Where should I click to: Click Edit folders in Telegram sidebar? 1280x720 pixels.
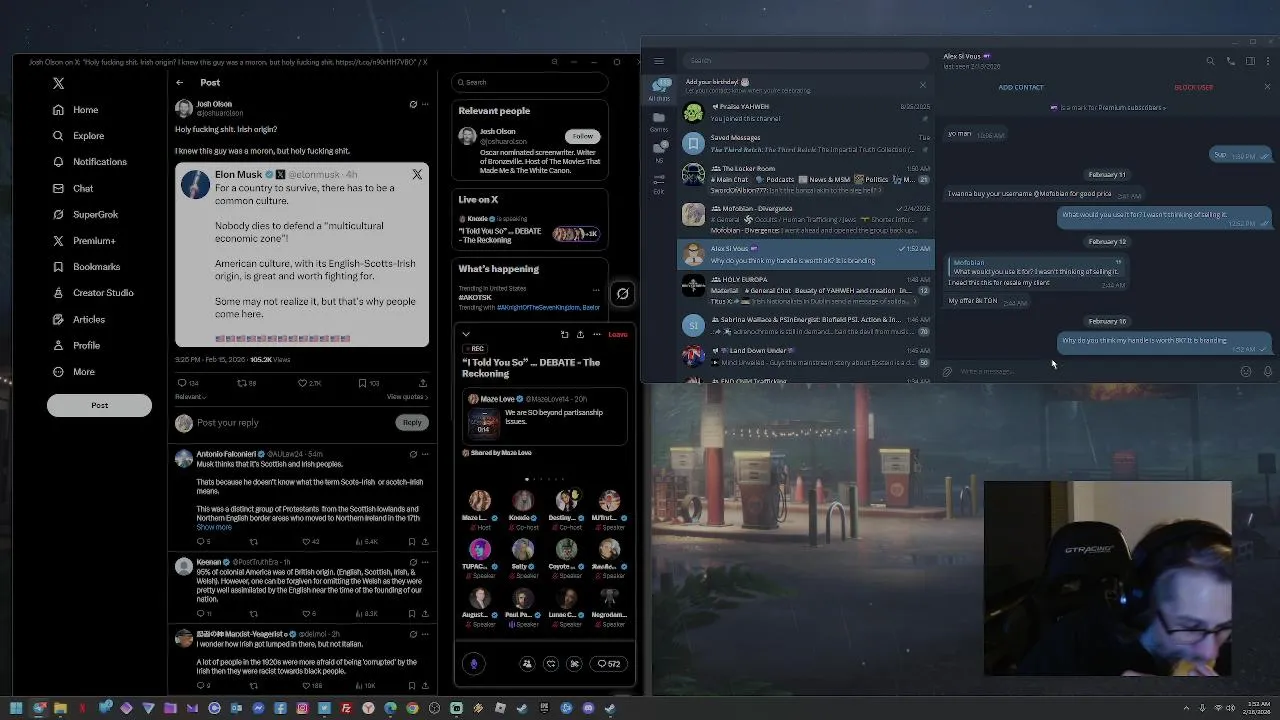click(659, 183)
